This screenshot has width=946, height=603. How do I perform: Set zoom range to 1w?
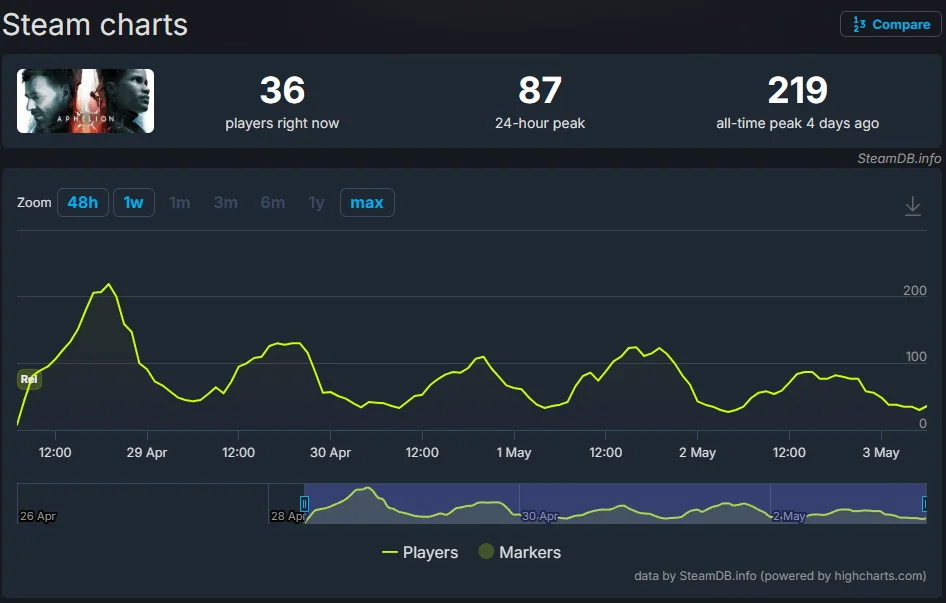(x=133, y=202)
